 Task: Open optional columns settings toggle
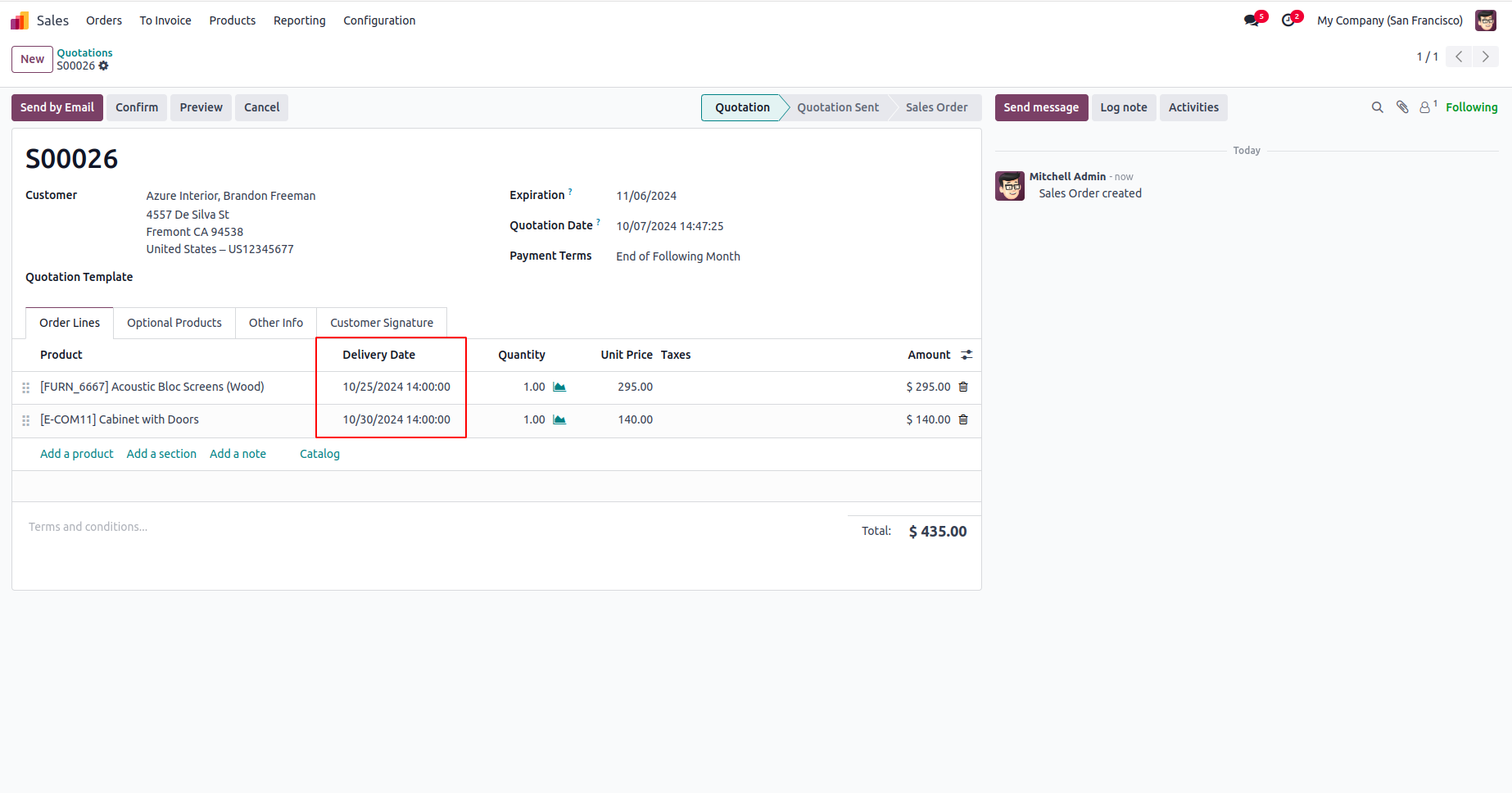(x=967, y=355)
